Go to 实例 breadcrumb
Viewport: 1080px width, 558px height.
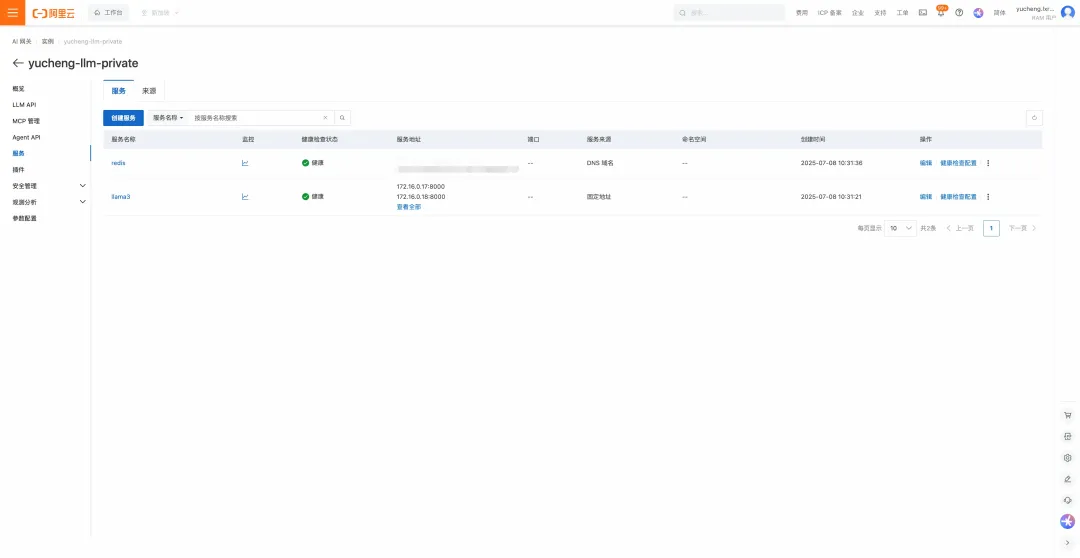[x=48, y=42]
